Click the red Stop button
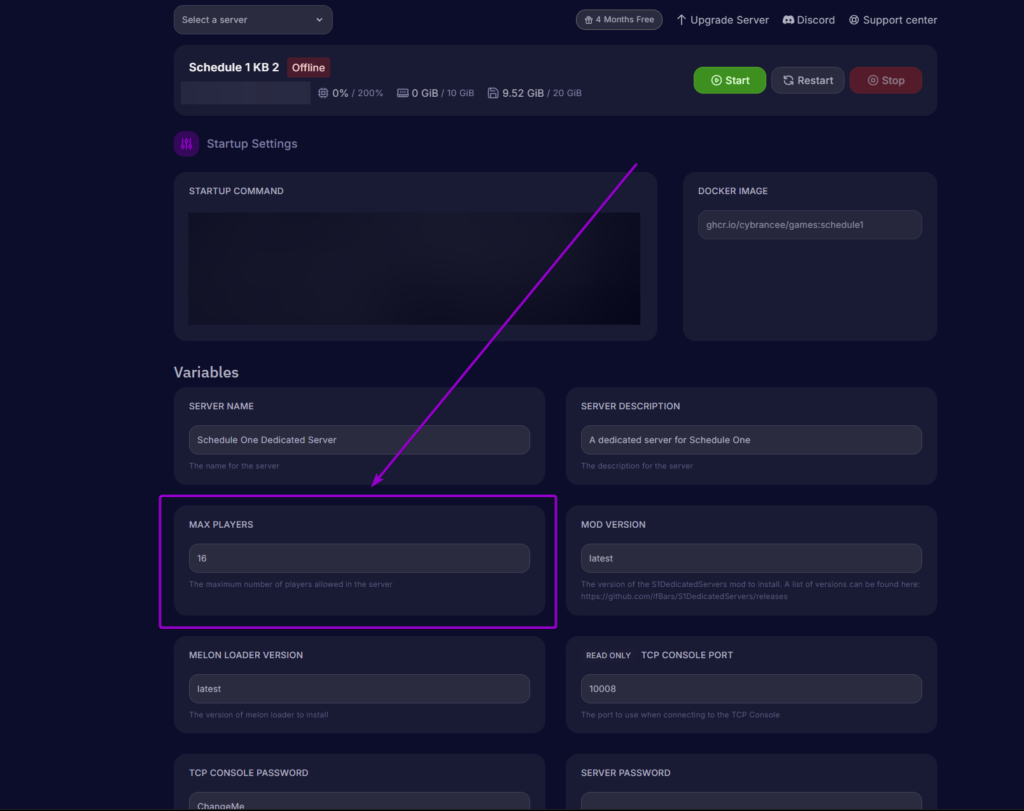Image resolution: width=1024 pixels, height=811 pixels. click(x=886, y=80)
